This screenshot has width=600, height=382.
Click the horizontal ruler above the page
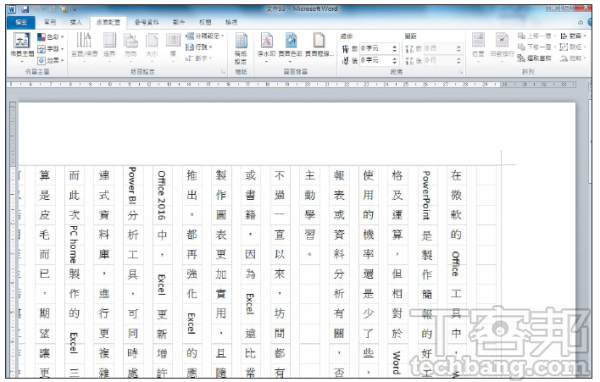click(291, 84)
